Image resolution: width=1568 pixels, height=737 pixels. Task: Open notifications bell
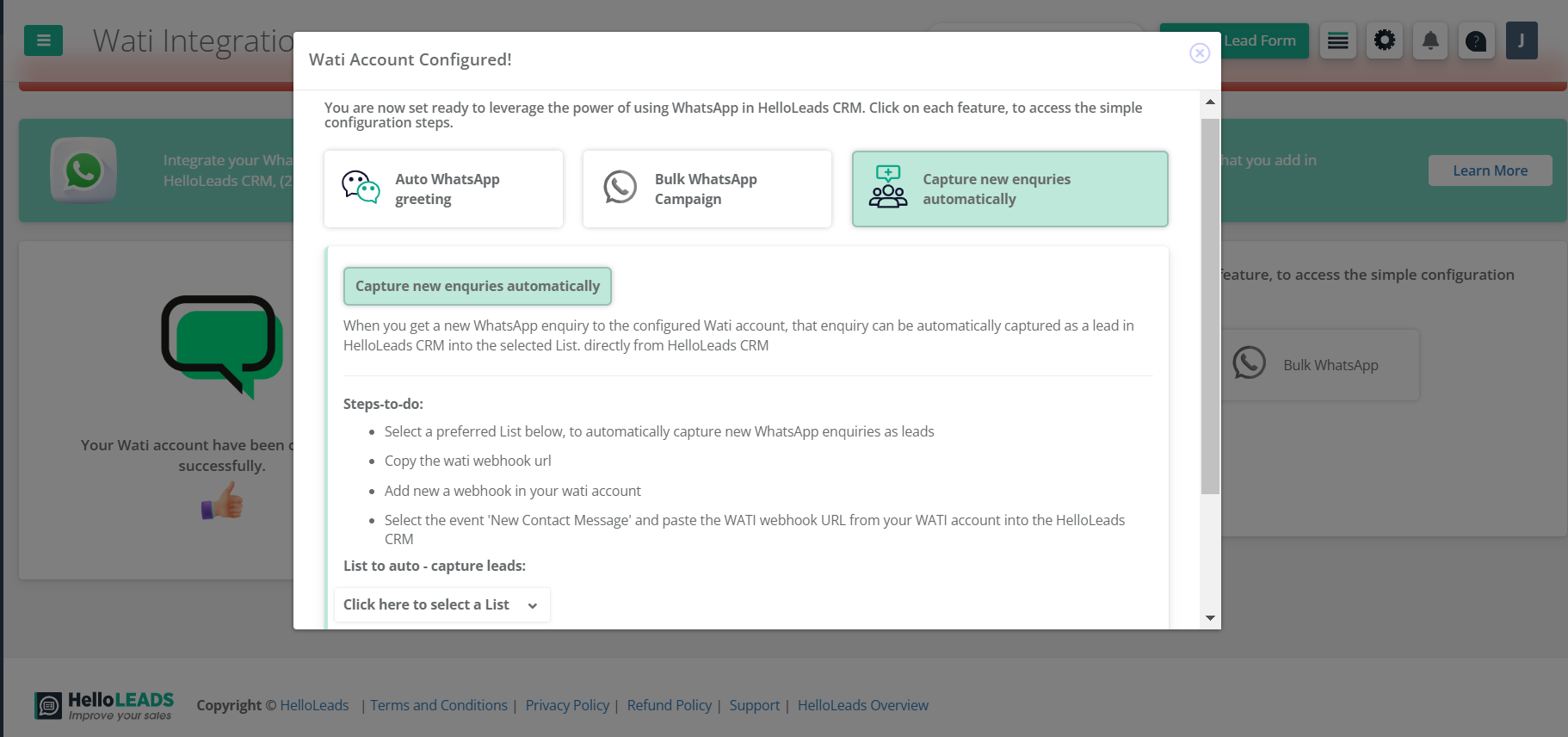[1430, 40]
